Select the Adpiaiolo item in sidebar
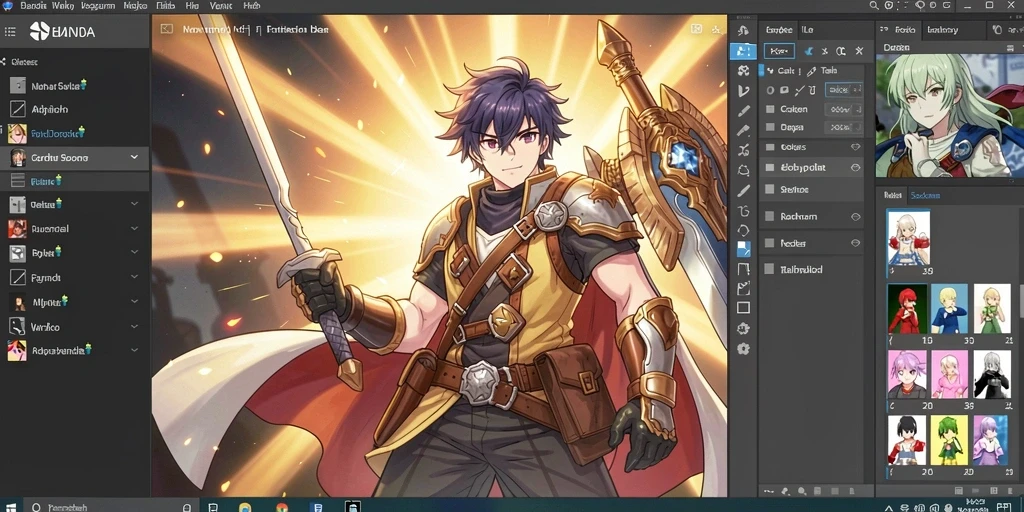1024x512 pixels. pos(50,109)
